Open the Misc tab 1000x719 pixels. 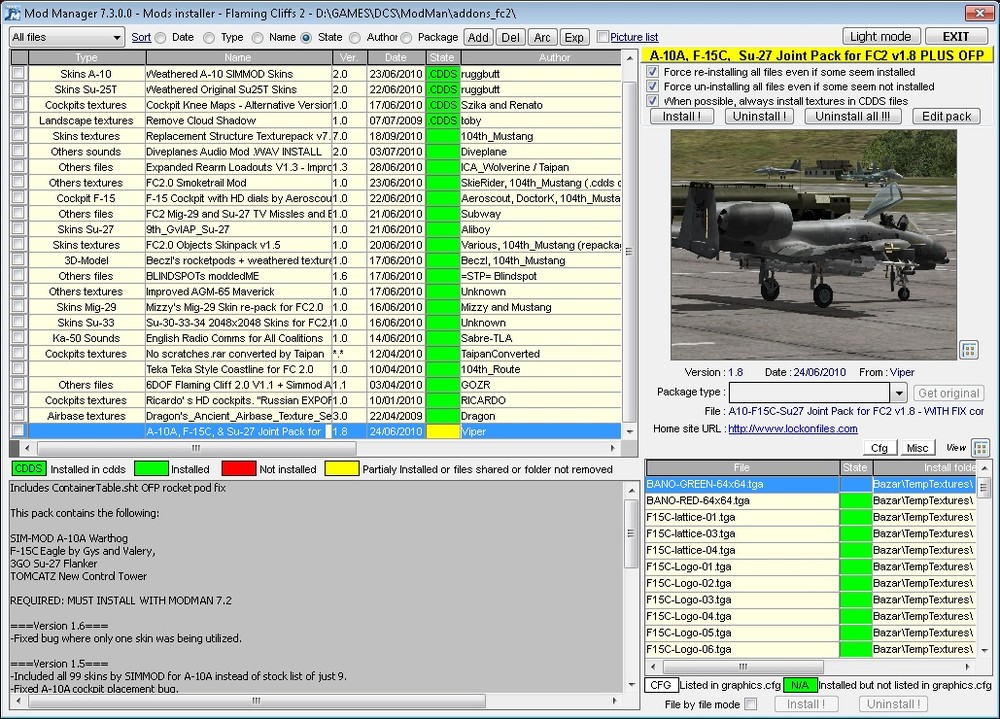pyautogui.click(x=917, y=448)
